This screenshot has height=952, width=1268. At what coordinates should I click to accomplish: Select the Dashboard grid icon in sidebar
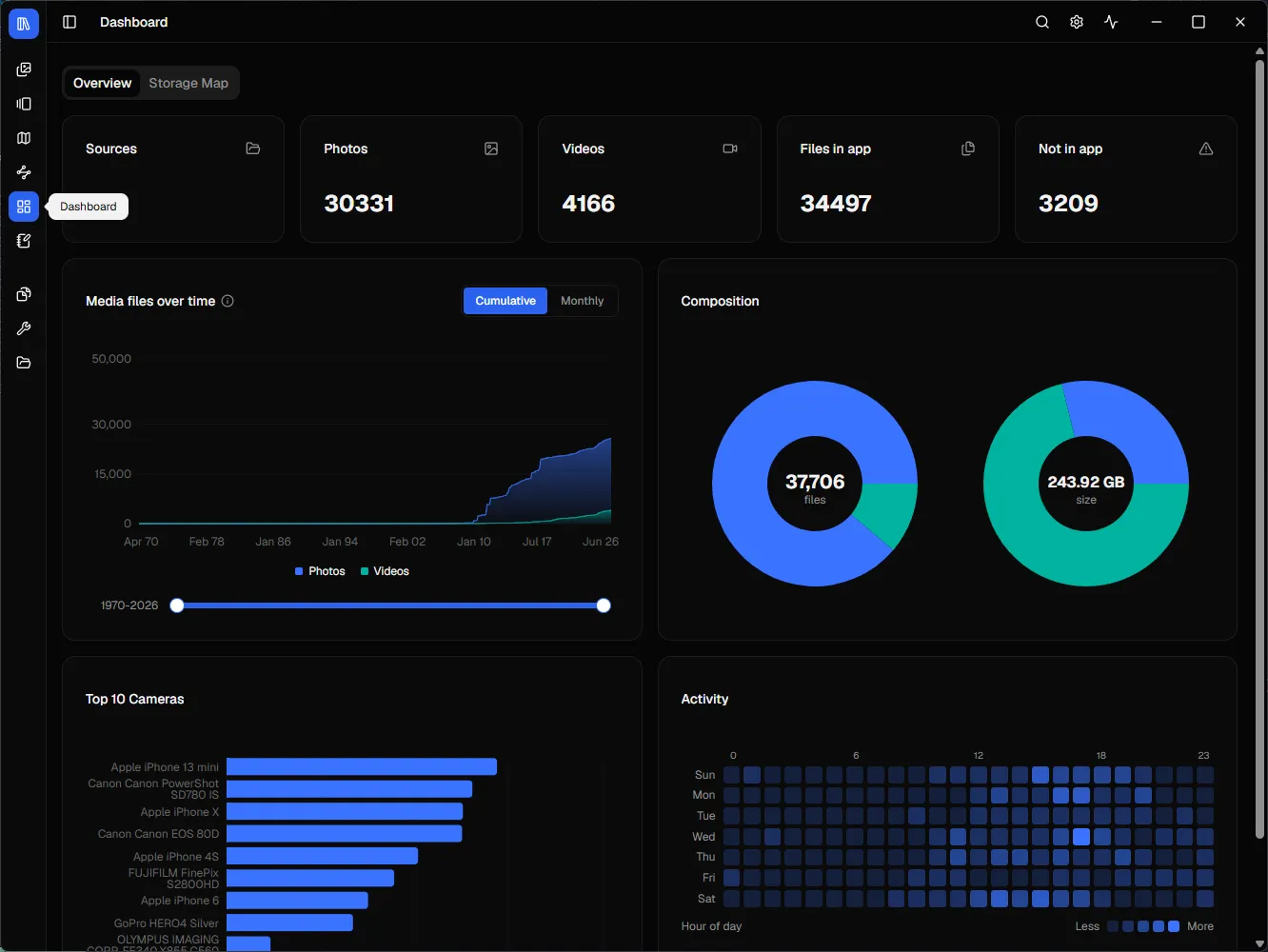[24, 207]
